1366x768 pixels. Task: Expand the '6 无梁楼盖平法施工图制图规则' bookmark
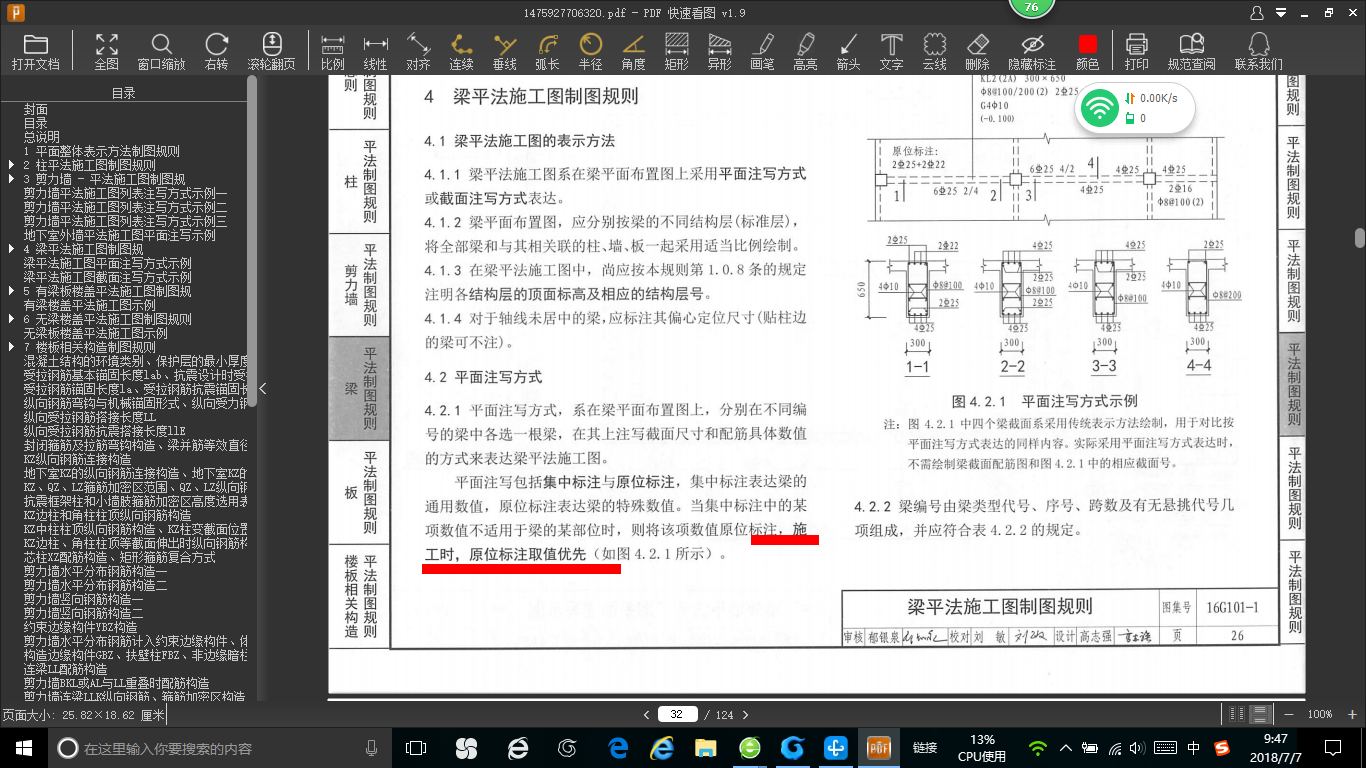point(11,319)
